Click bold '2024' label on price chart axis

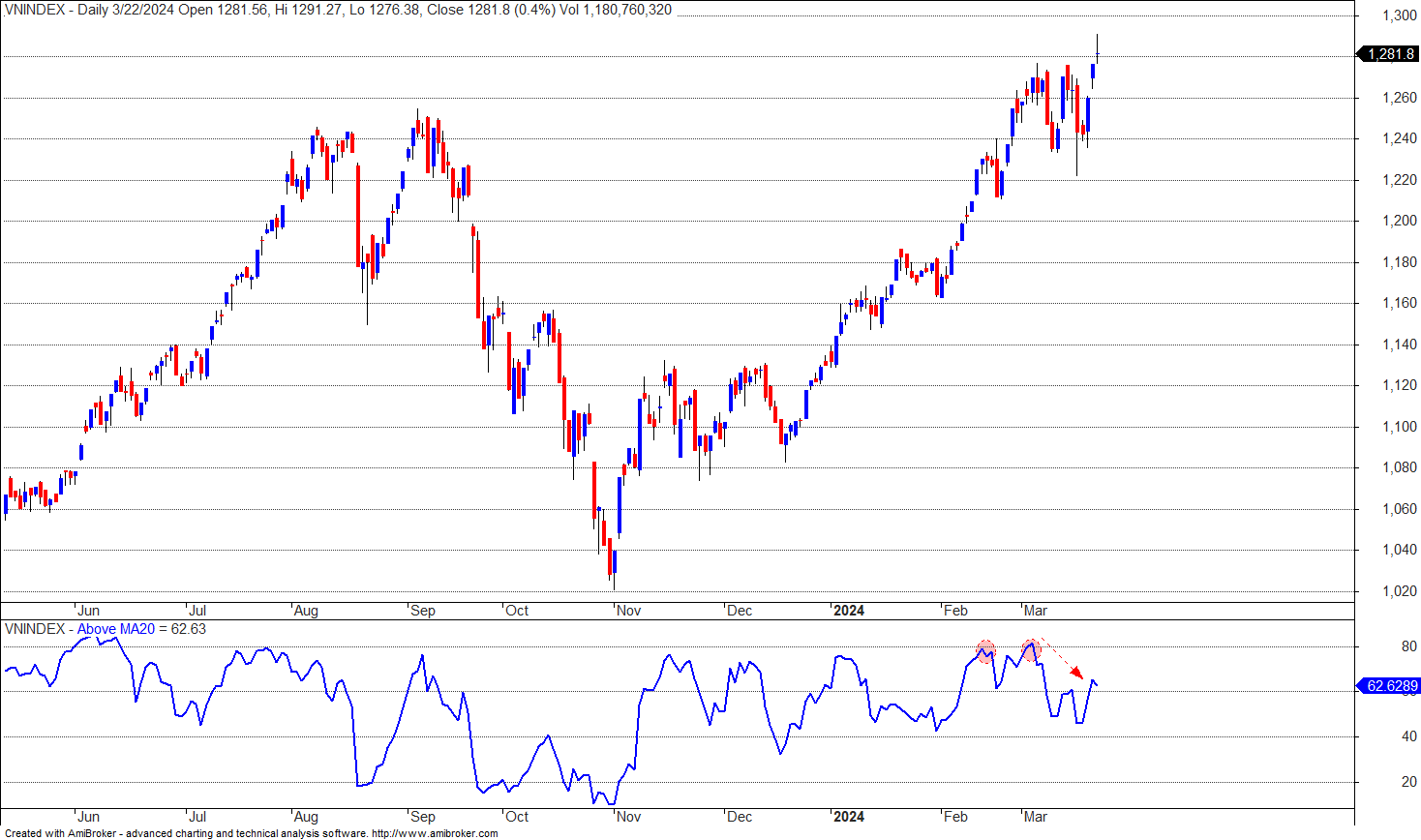[848, 611]
